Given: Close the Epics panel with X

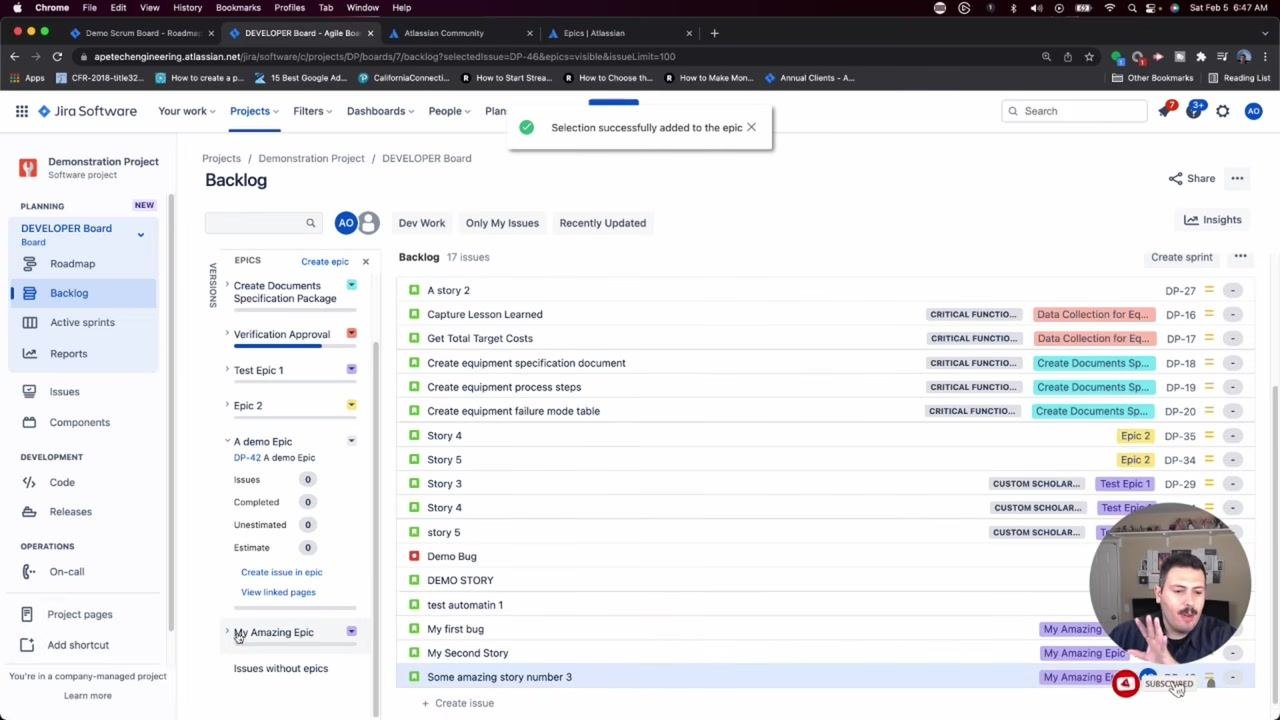Looking at the screenshot, I should [365, 261].
